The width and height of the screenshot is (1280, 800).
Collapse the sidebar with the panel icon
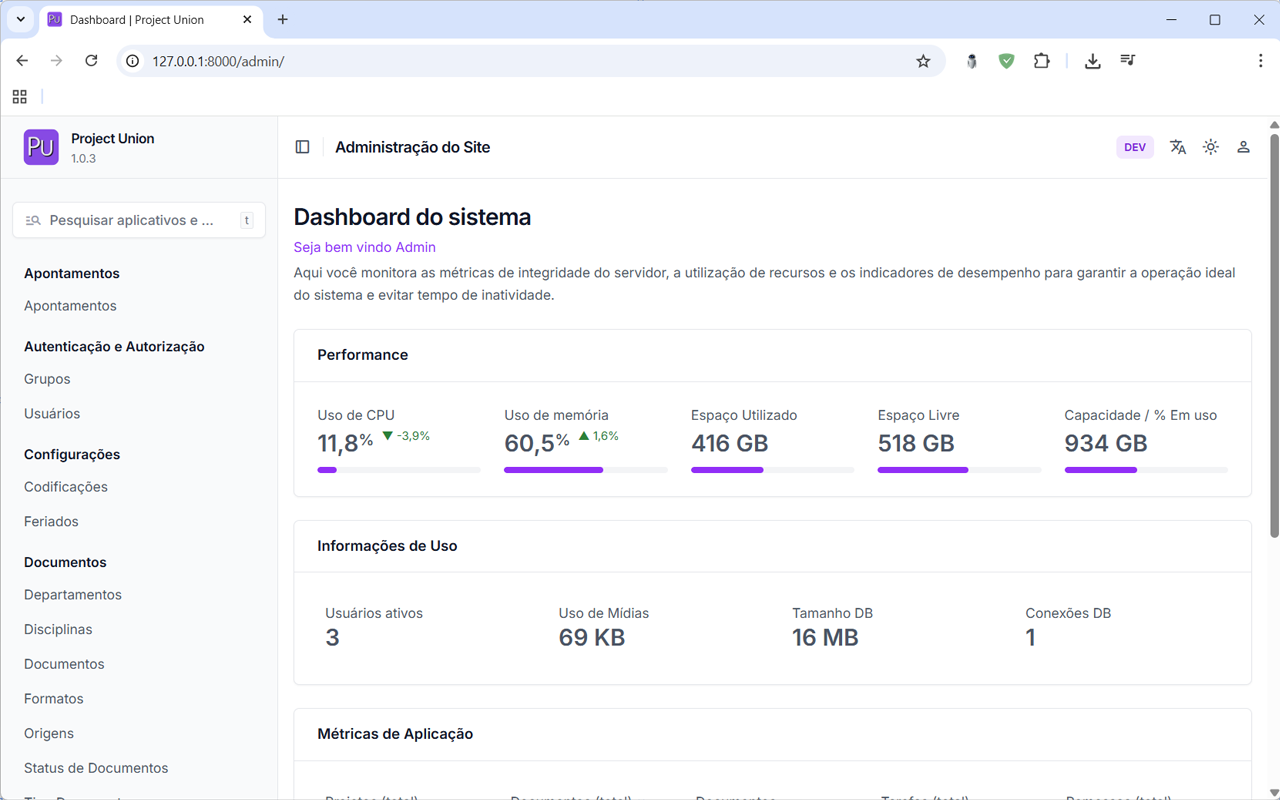pos(302,147)
